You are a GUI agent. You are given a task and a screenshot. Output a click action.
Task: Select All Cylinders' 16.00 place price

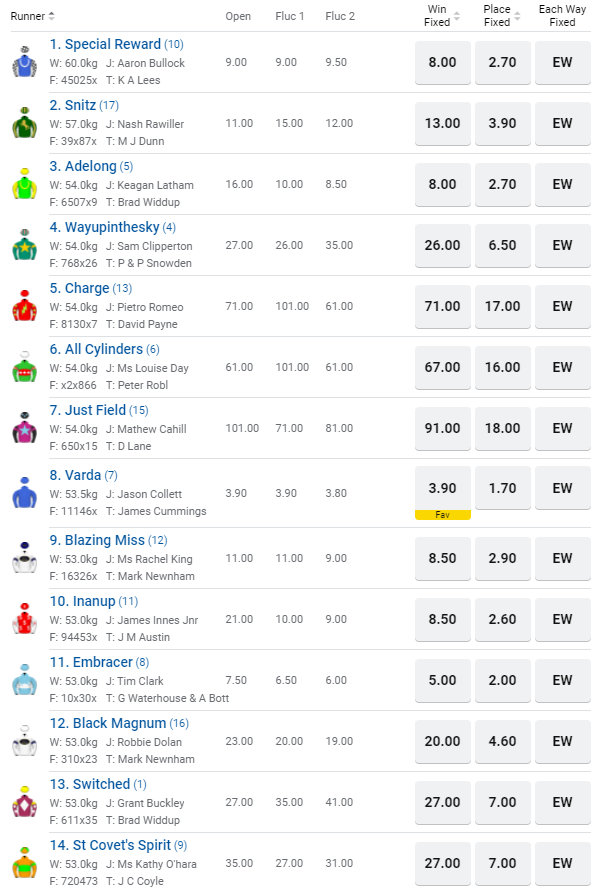[503, 367]
